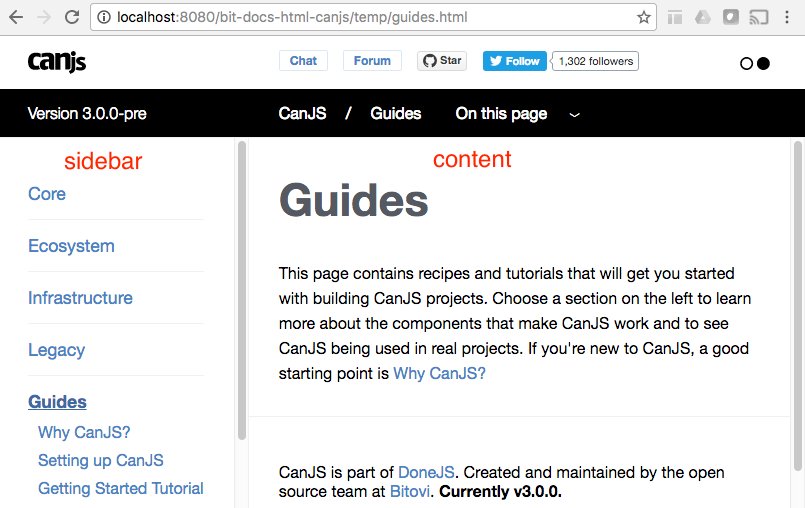
Task: Open Why CanJS? in the sidebar
Action: pos(84,432)
